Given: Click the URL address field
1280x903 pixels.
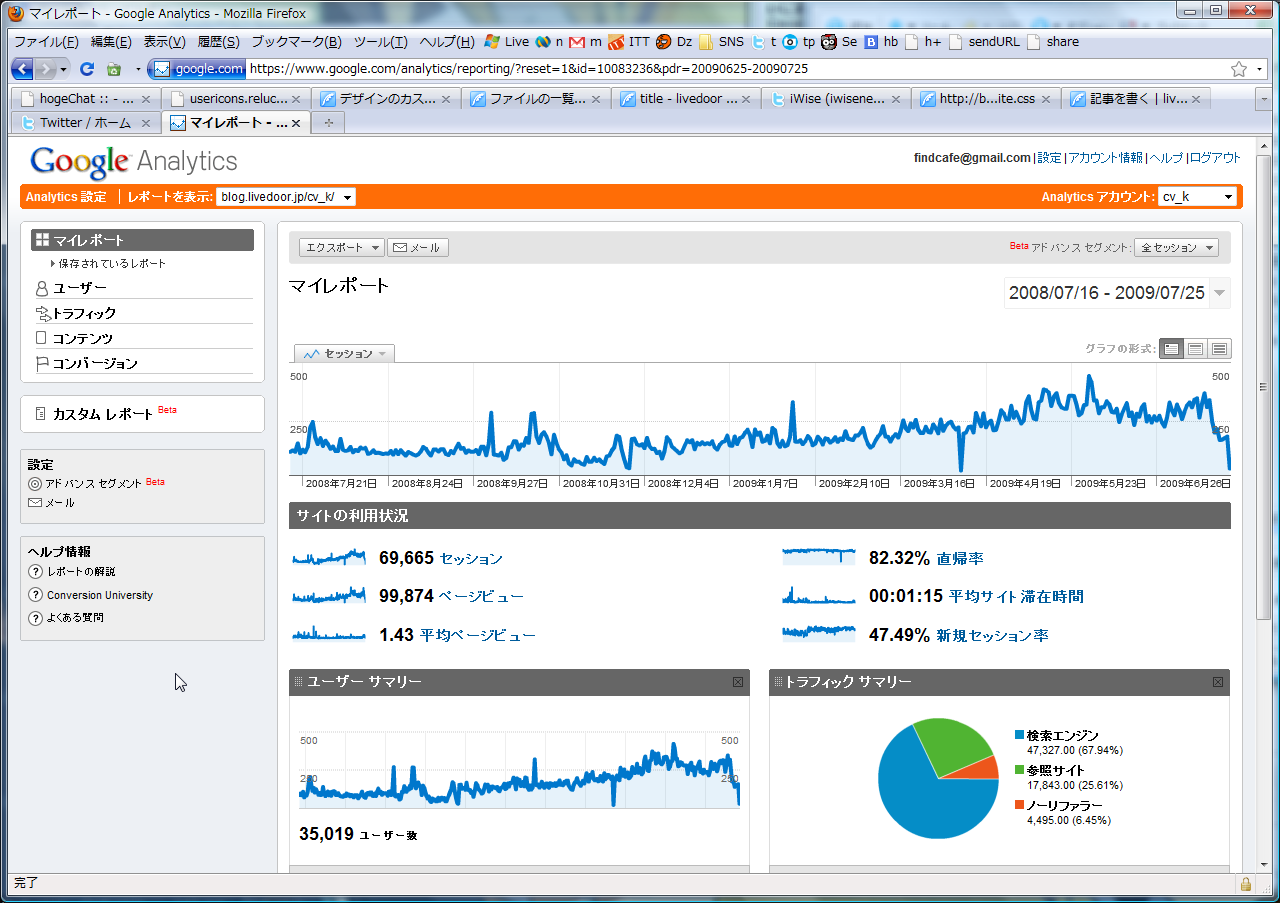Looking at the screenshot, I should [x=736, y=69].
